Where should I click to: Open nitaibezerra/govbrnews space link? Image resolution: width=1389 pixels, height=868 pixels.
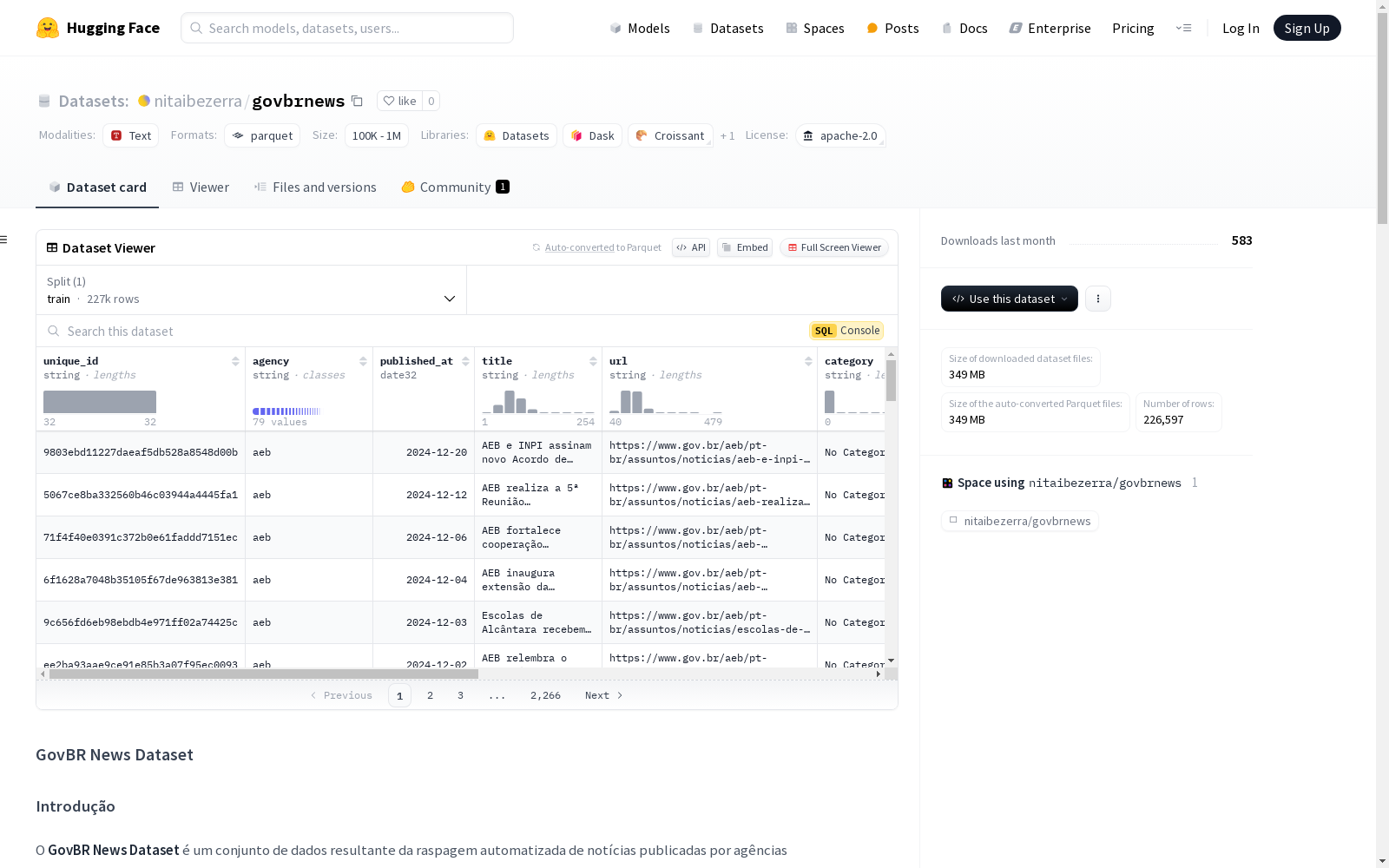(x=1020, y=521)
